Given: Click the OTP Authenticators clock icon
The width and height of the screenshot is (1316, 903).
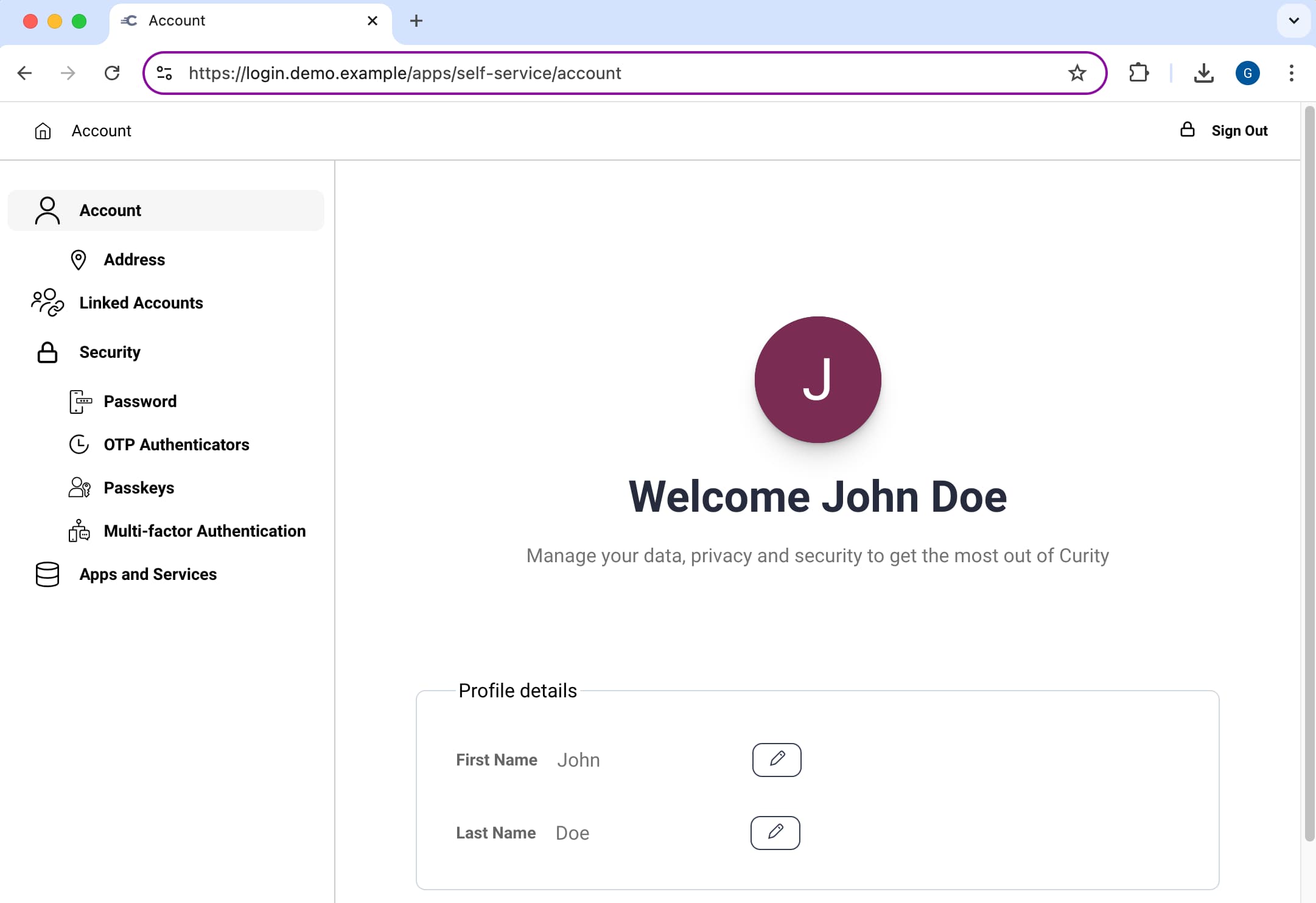Looking at the screenshot, I should 79,445.
